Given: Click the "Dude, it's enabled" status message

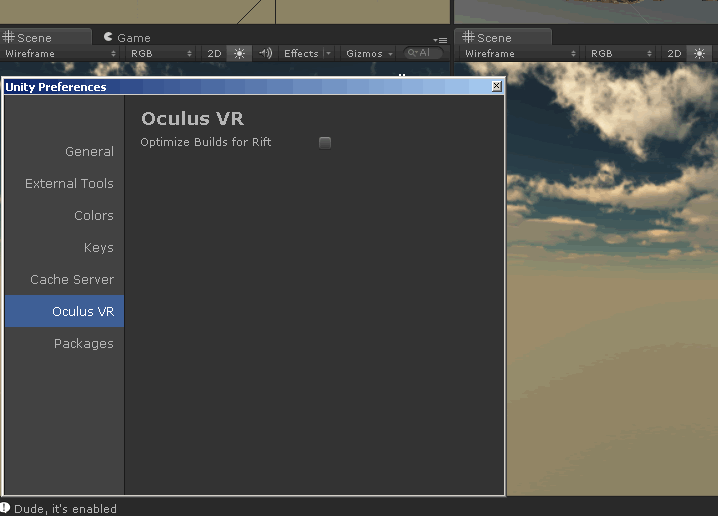Looking at the screenshot, I should 65,509.
